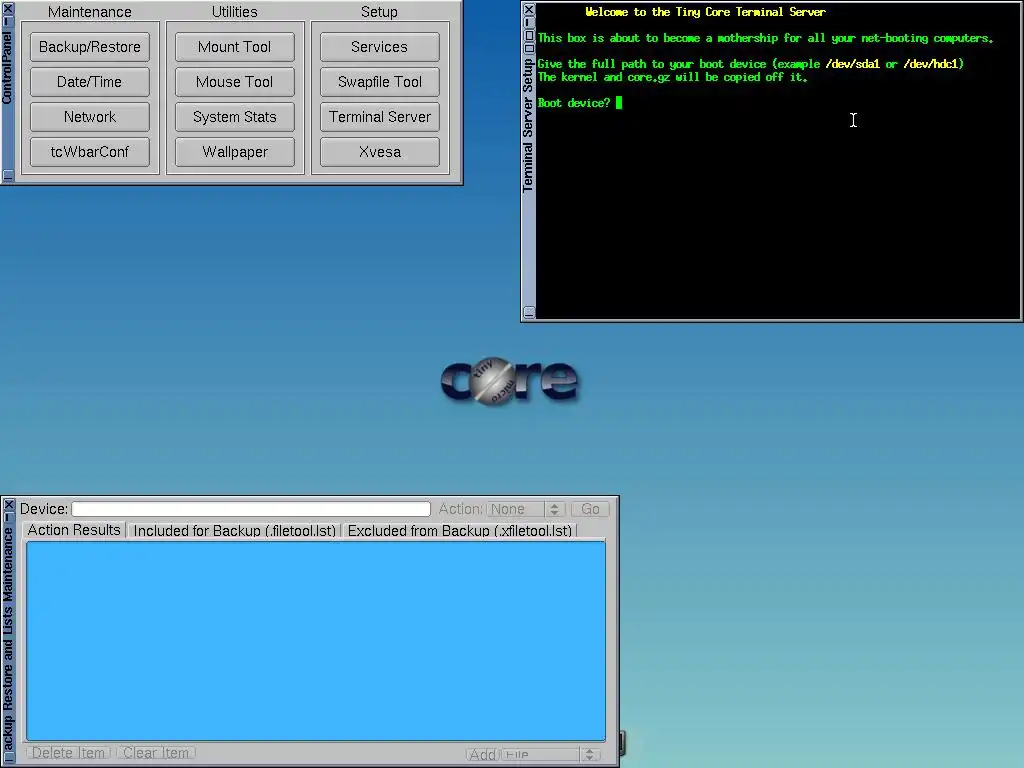Viewport: 1024px width, 768px height.
Task: Click the Welcome to Tiny Core Terminal Server line
Action: coord(705,12)
